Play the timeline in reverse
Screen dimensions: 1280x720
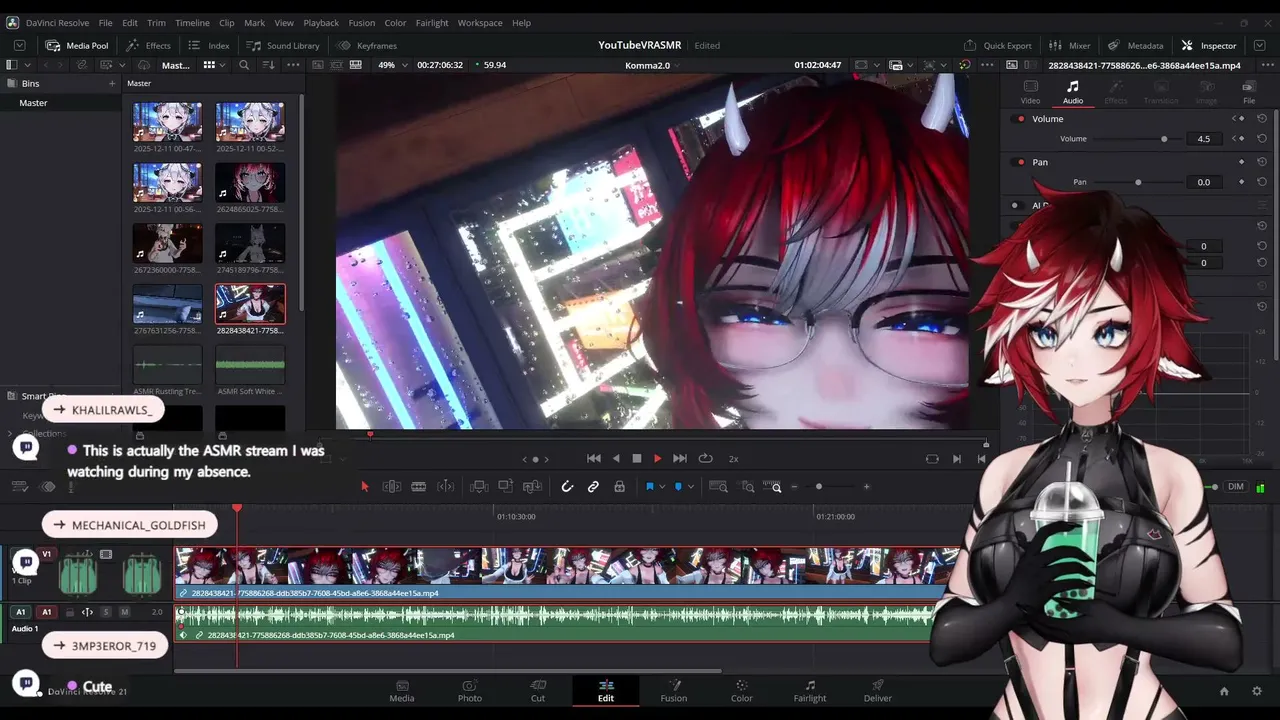point(616,458)
